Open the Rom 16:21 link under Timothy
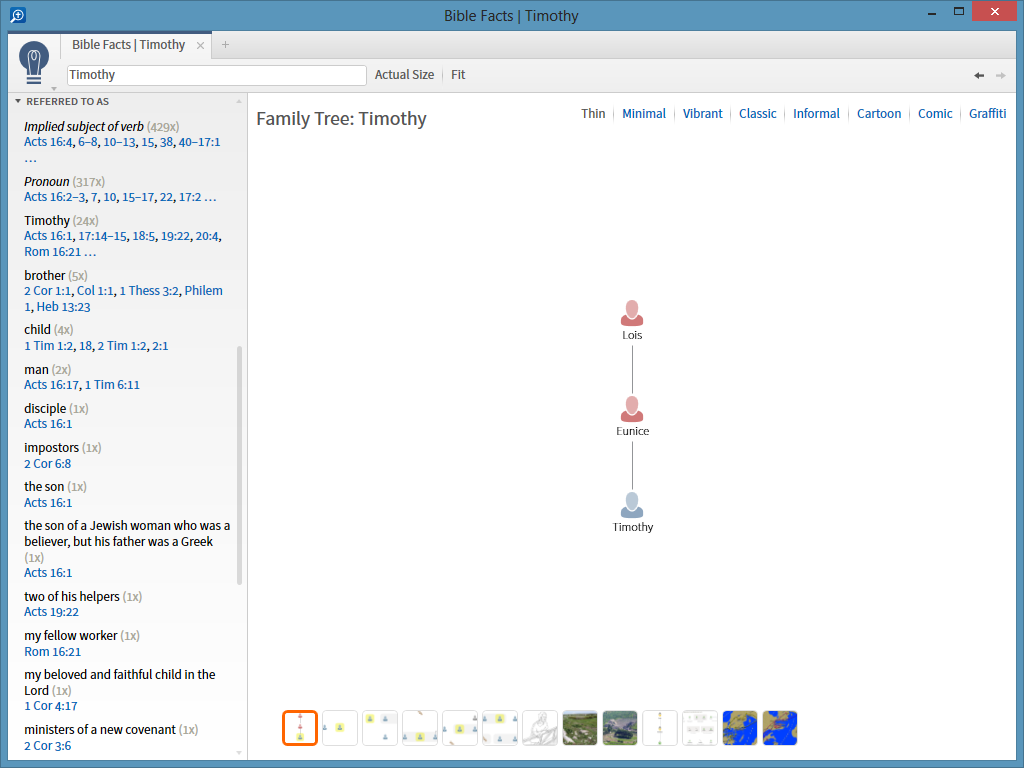The height and width of the screenshot is (768, 1024). (x=52, y=251)
